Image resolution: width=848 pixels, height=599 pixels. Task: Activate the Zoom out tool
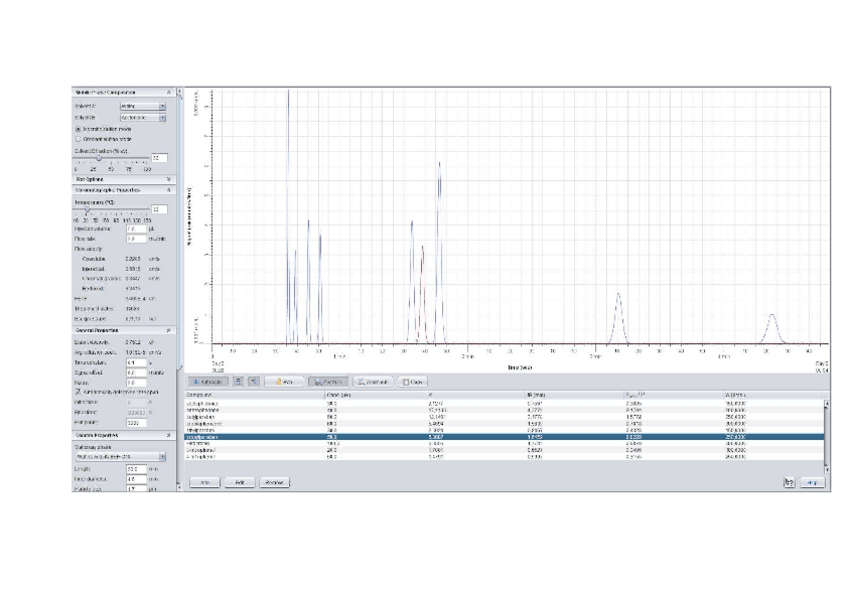(372, 382)
